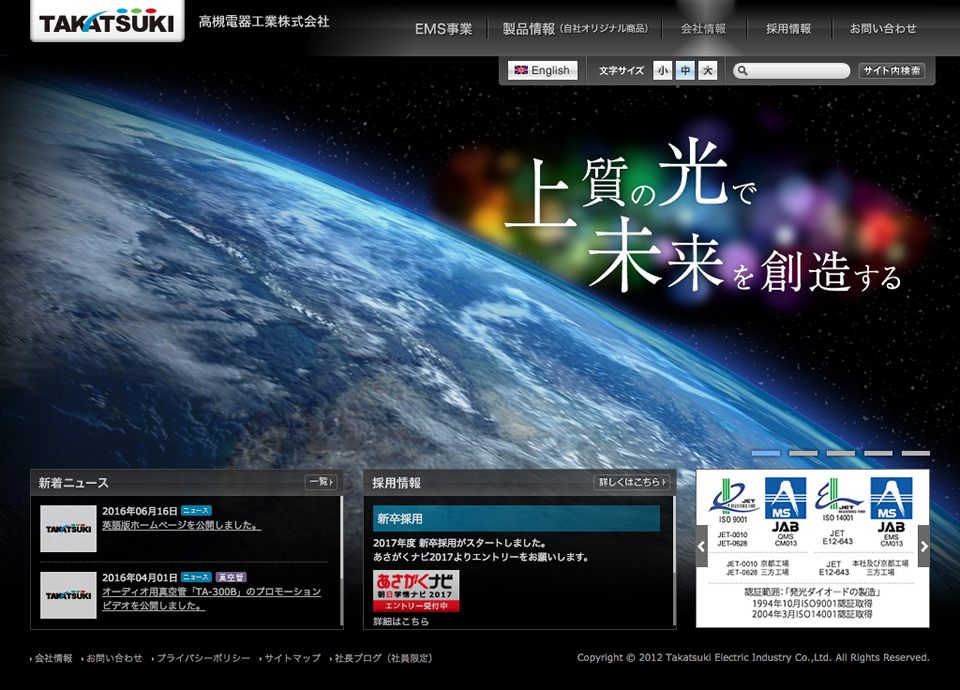The image size is (960, 690).
Task: Select the fifth slideshow indicator bar
Action: pos(915,454)
